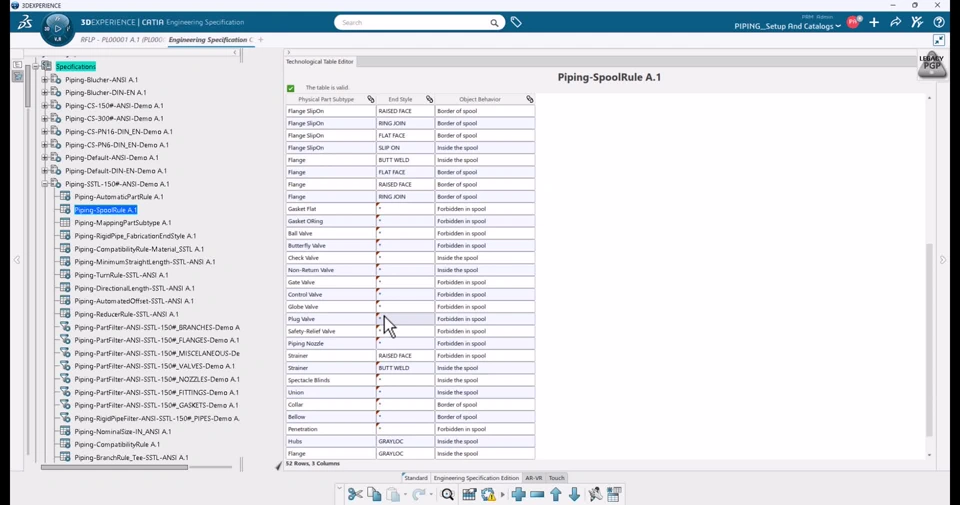Click the collapse panel arrows icon

point(939,40)
